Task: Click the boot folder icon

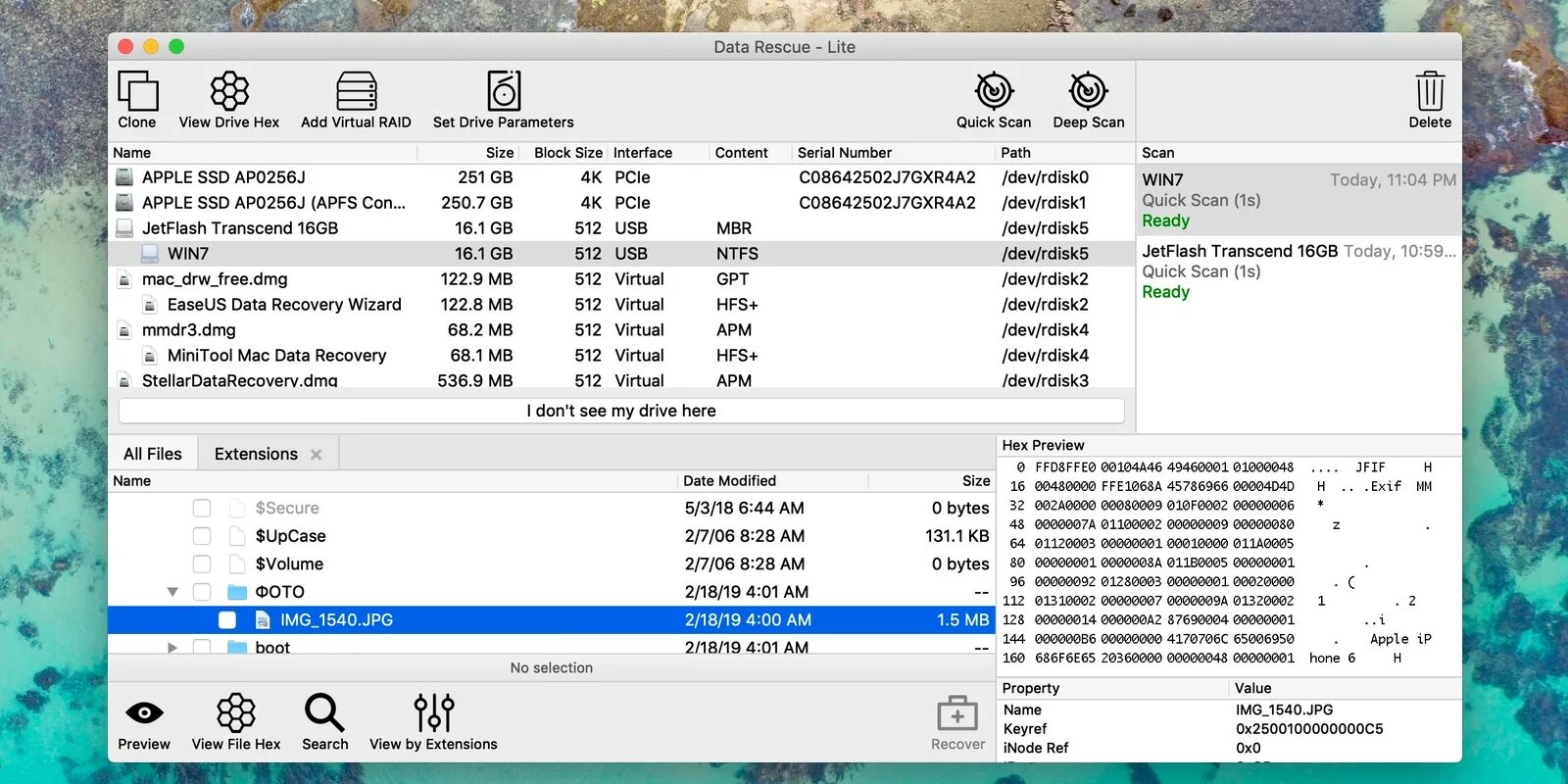Action: pos(237,647)
